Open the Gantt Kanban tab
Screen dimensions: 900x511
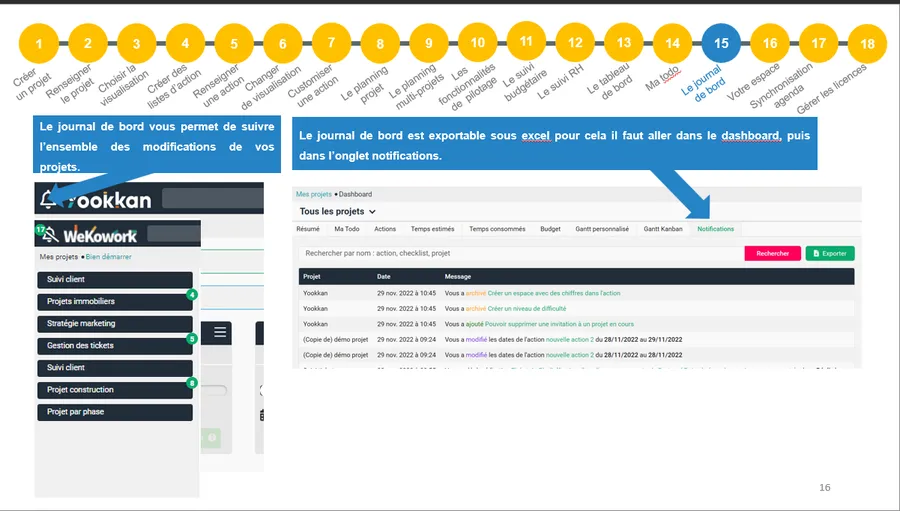click(663, 229)
